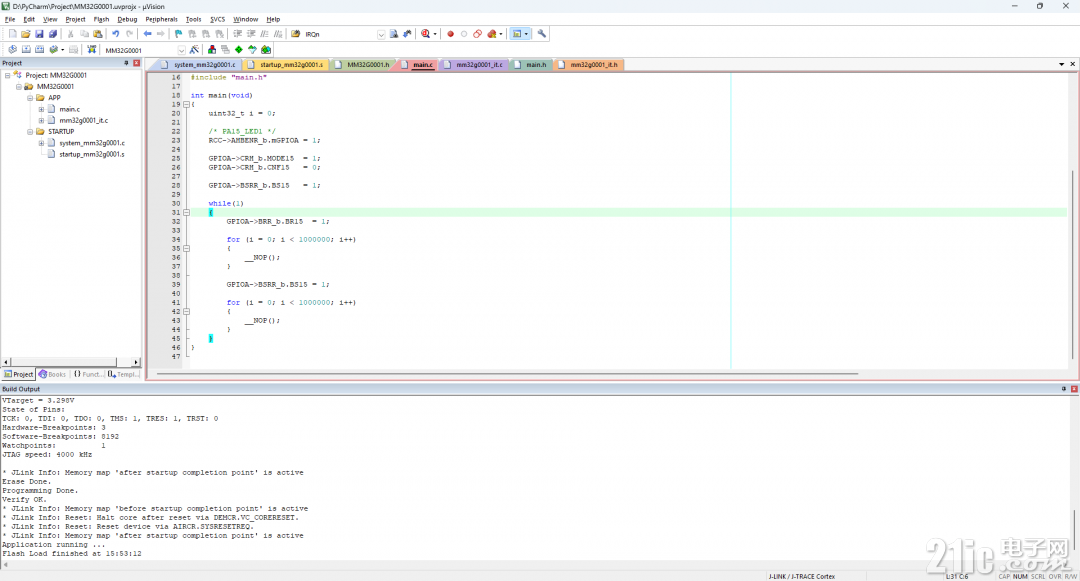Open the Batch Build toolbar icon
1080x581 pixels.
[53, 50]
